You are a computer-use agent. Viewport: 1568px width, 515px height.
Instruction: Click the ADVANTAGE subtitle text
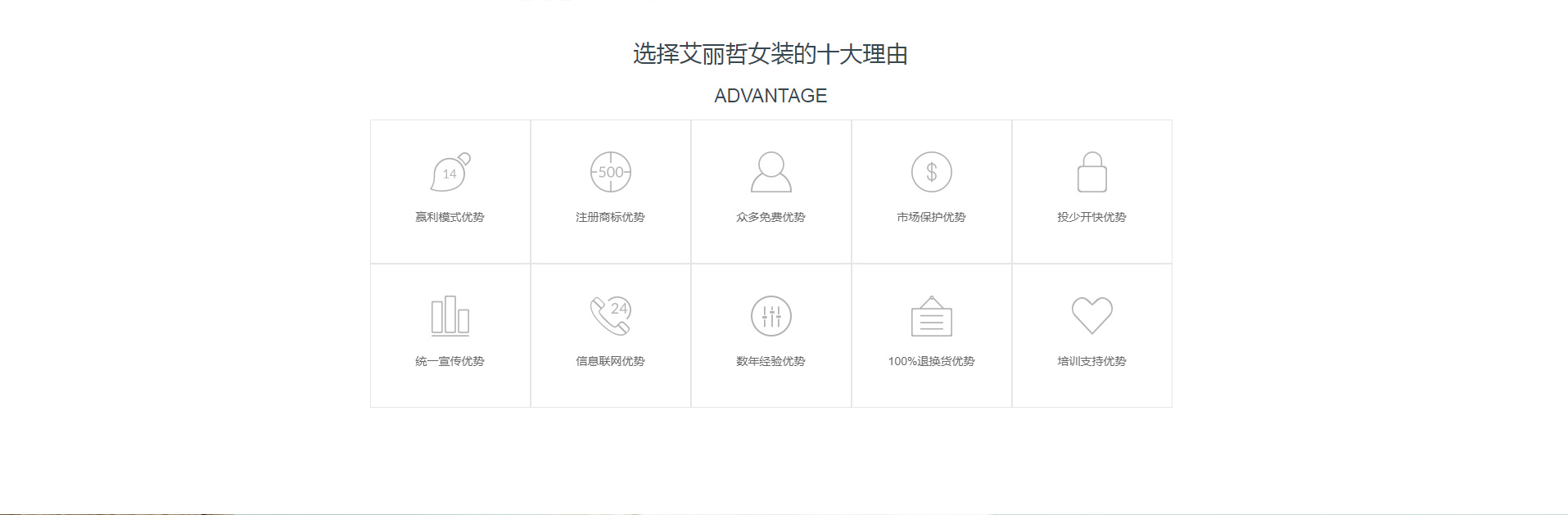tap(770, 96)
